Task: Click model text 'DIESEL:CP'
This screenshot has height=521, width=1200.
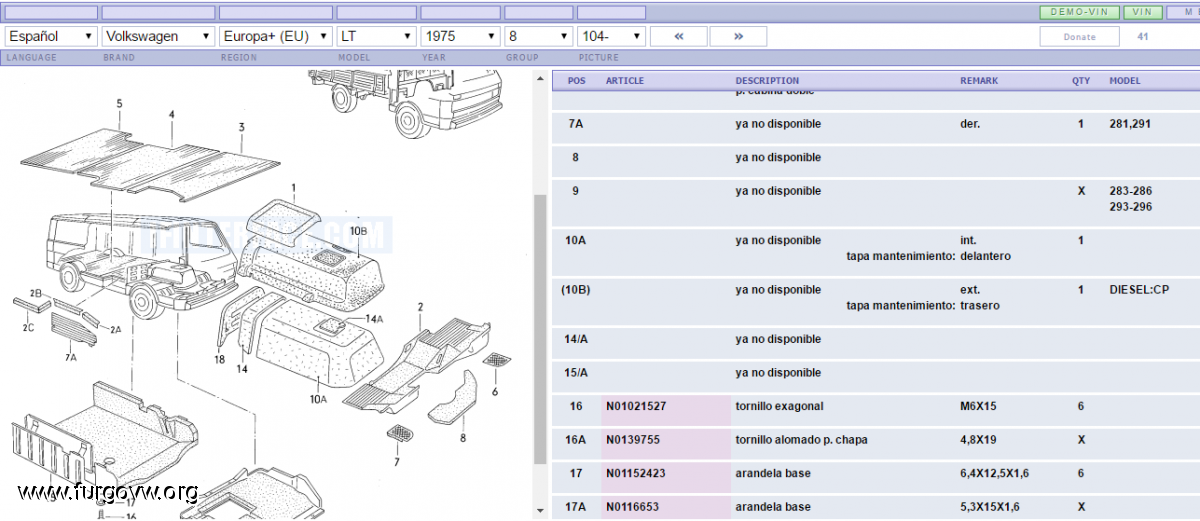Action: (x=1139, y=290)
